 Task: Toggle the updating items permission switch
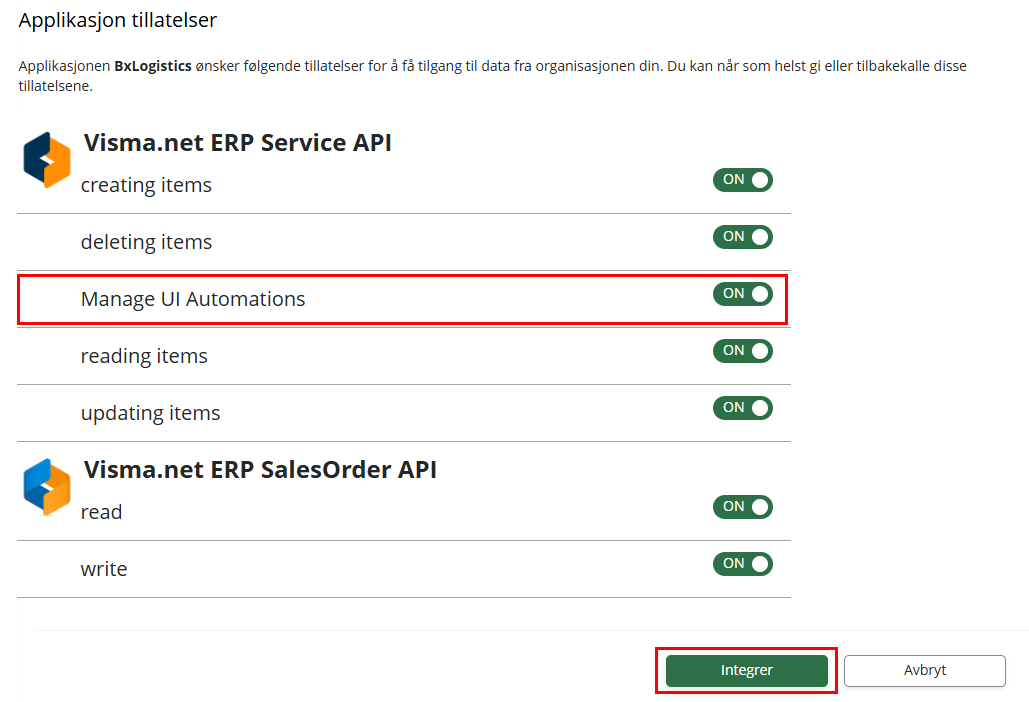tap(742, 408)
